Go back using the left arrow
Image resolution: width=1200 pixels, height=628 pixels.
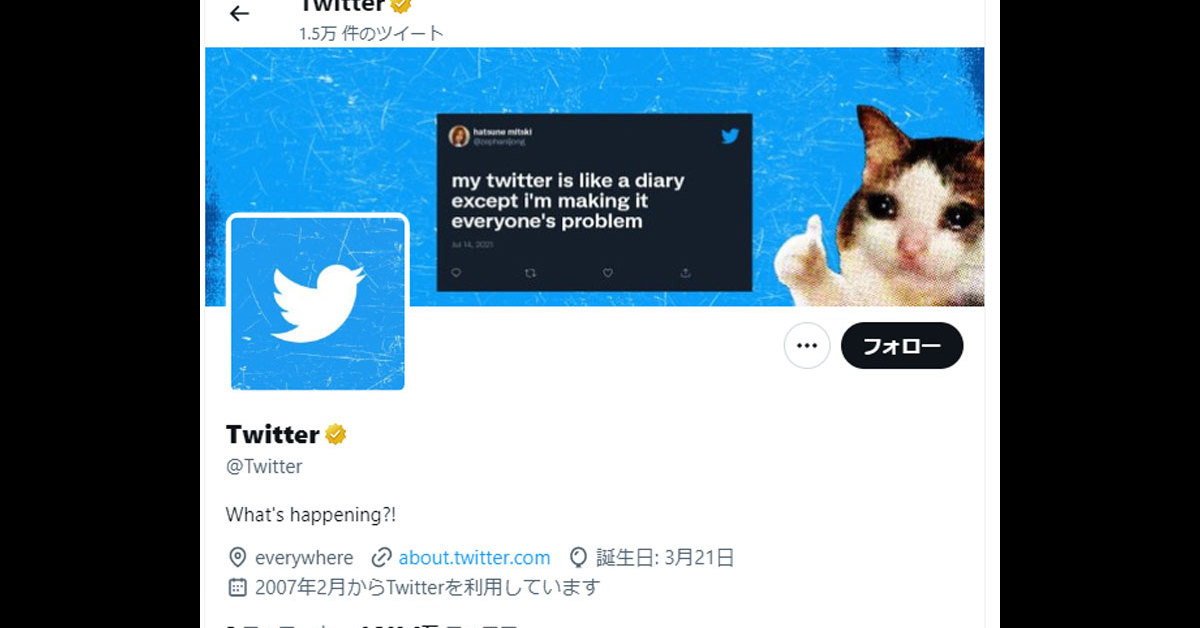tap(238, 14)
